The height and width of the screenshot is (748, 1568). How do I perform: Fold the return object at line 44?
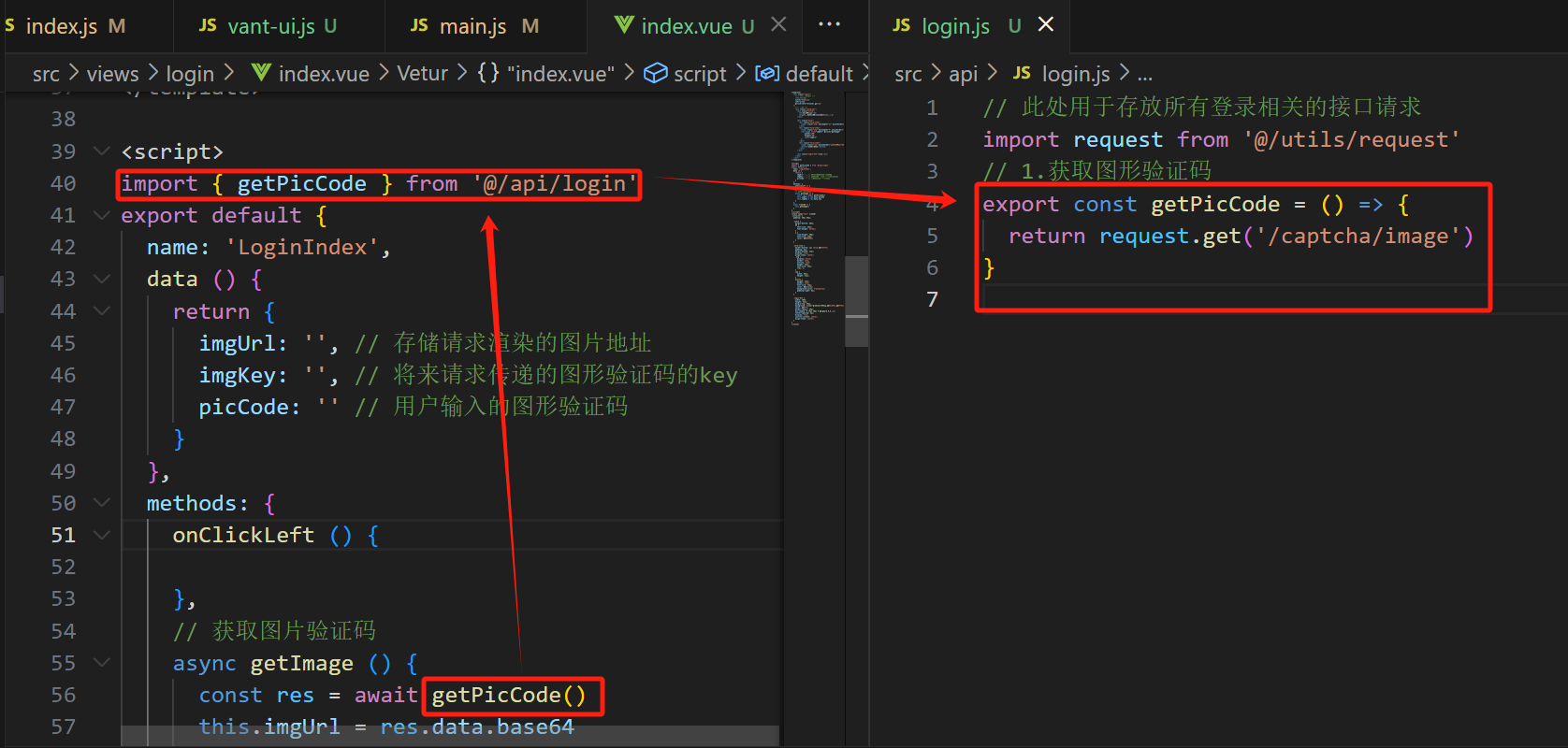click(x=102, y=311)
